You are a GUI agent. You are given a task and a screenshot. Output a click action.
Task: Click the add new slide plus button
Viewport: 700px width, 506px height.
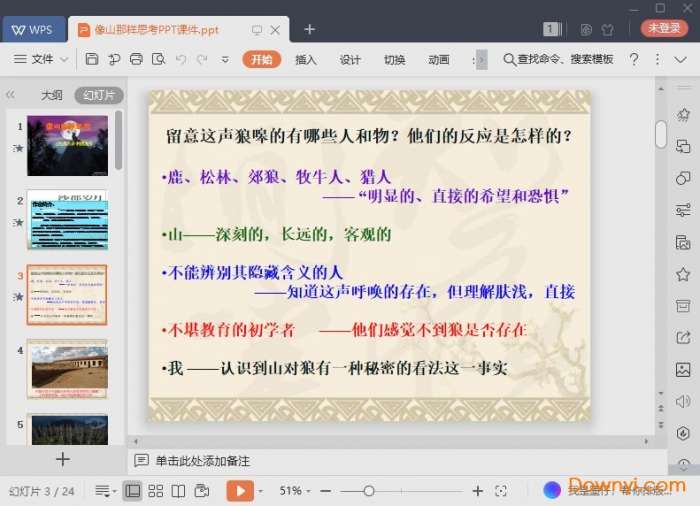click(x=63, y=459)
